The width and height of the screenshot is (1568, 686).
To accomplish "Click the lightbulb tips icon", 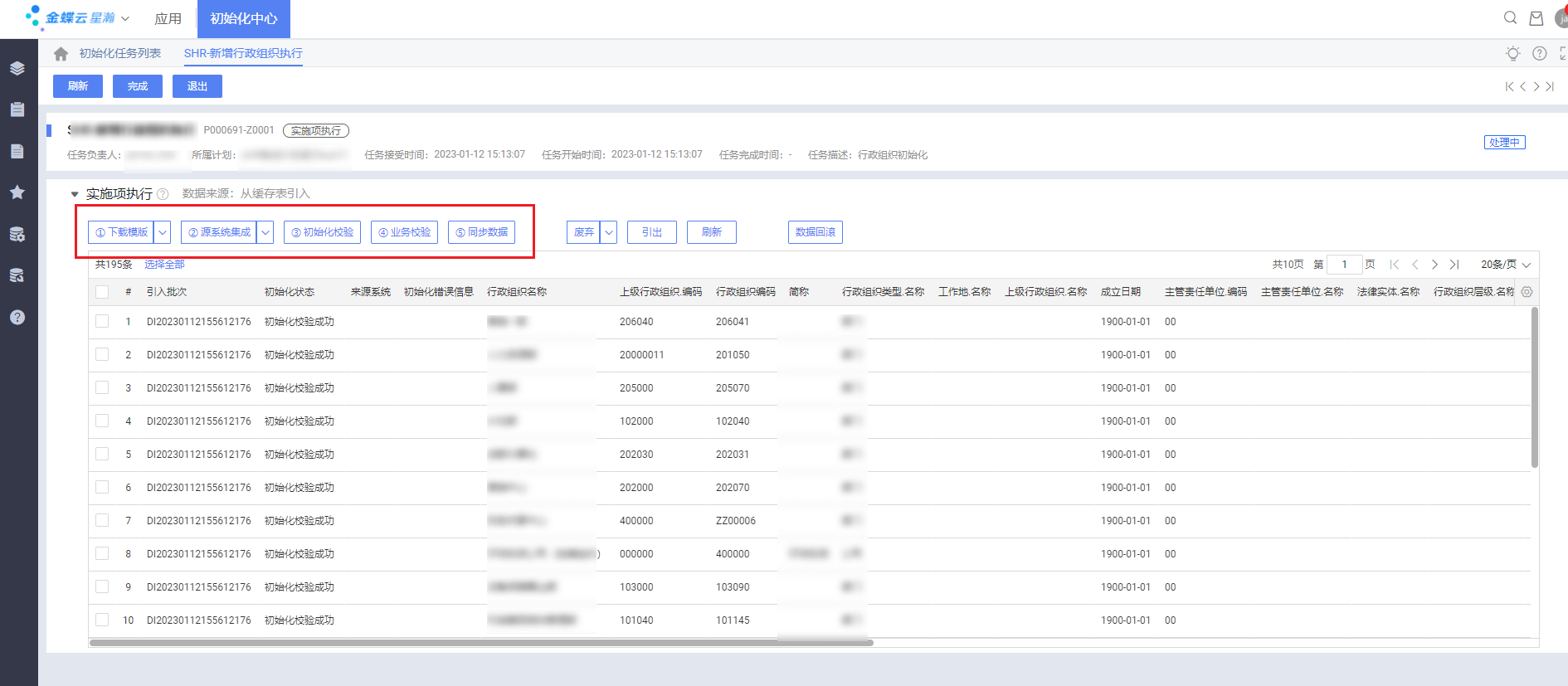I will tap(1513, 54).
